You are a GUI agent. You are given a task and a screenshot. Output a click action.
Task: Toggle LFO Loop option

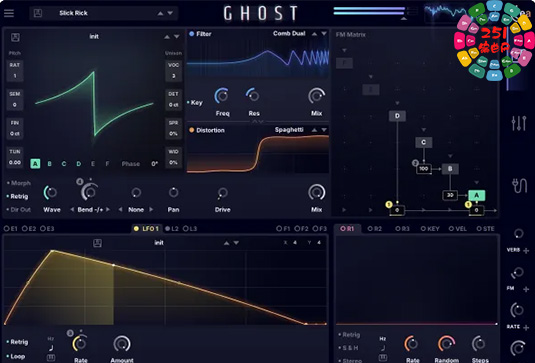coord(16,356)
